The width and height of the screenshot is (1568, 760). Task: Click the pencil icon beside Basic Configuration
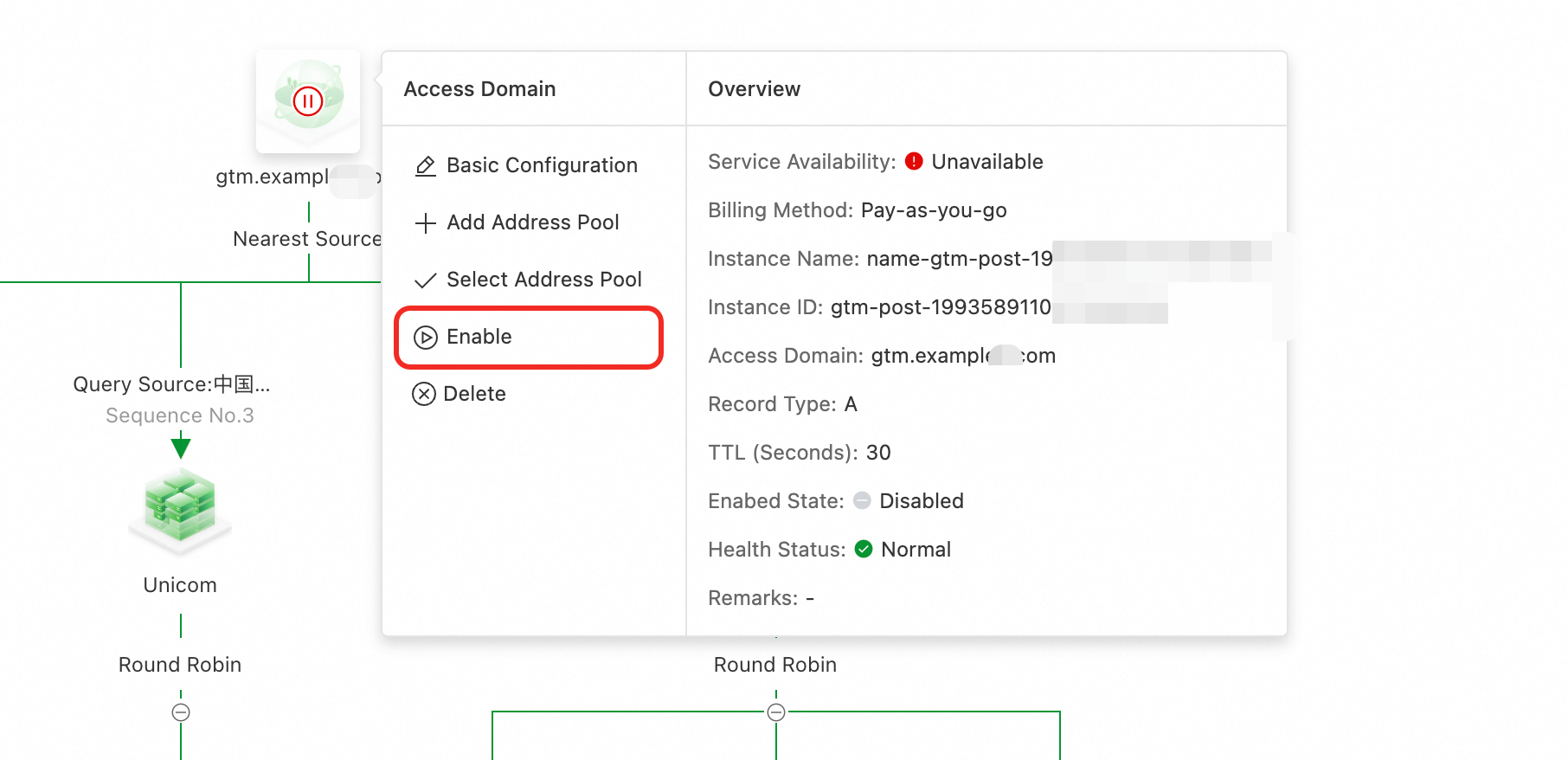426,165
